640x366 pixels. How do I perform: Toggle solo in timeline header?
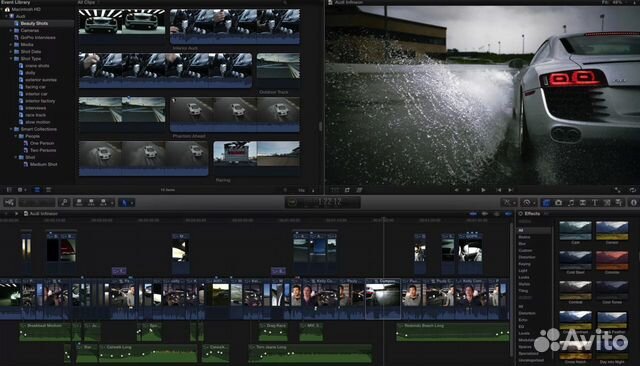click(496, 213)
